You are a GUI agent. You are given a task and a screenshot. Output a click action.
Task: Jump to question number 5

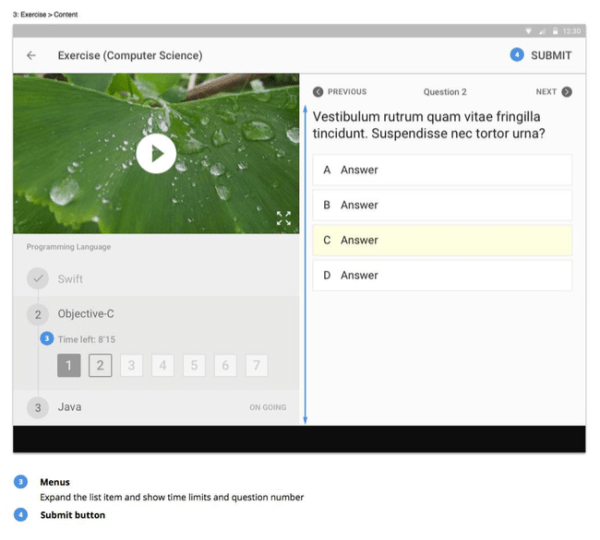194,366
